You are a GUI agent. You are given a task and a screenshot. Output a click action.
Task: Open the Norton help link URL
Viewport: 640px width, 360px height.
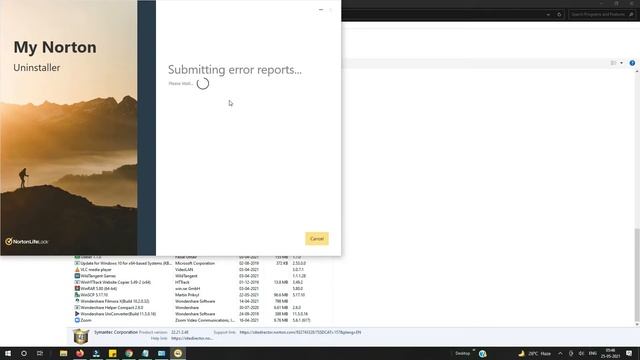(x=192, y=338)
